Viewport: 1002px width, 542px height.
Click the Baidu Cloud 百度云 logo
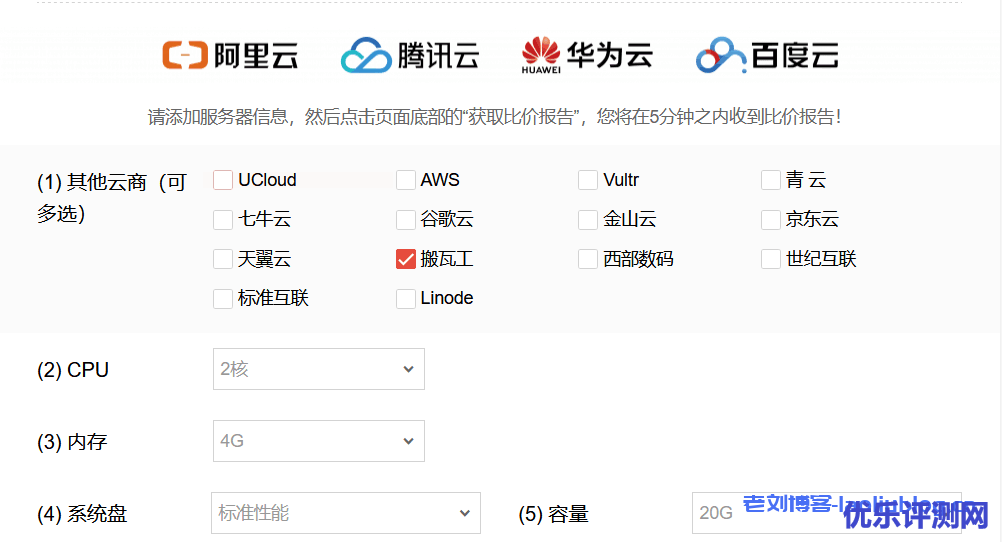click(x=767, y=55)
